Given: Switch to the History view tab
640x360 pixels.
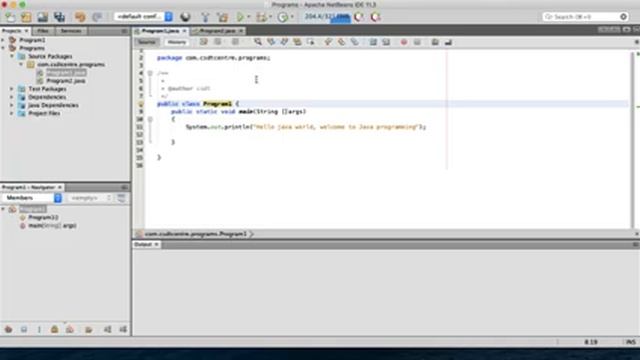Looking at the screenshot, I should [177, 42].
